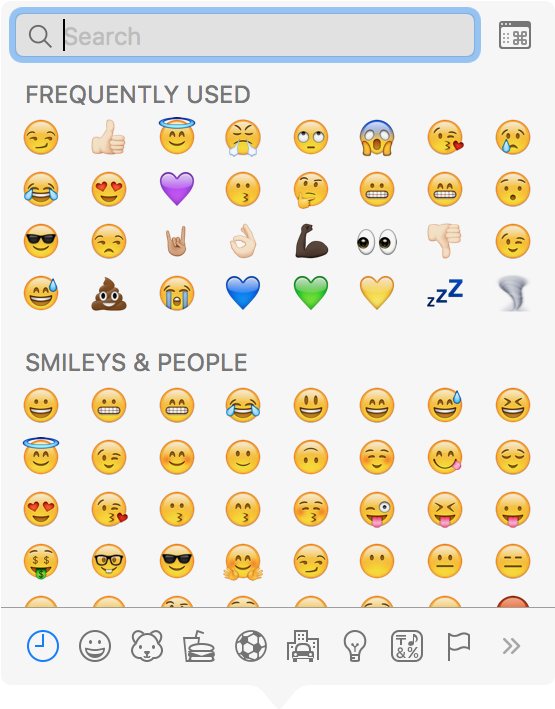Open the Objects lightbulb tab
The width and height of the screenshot is (555, 709).
point(355,646)
